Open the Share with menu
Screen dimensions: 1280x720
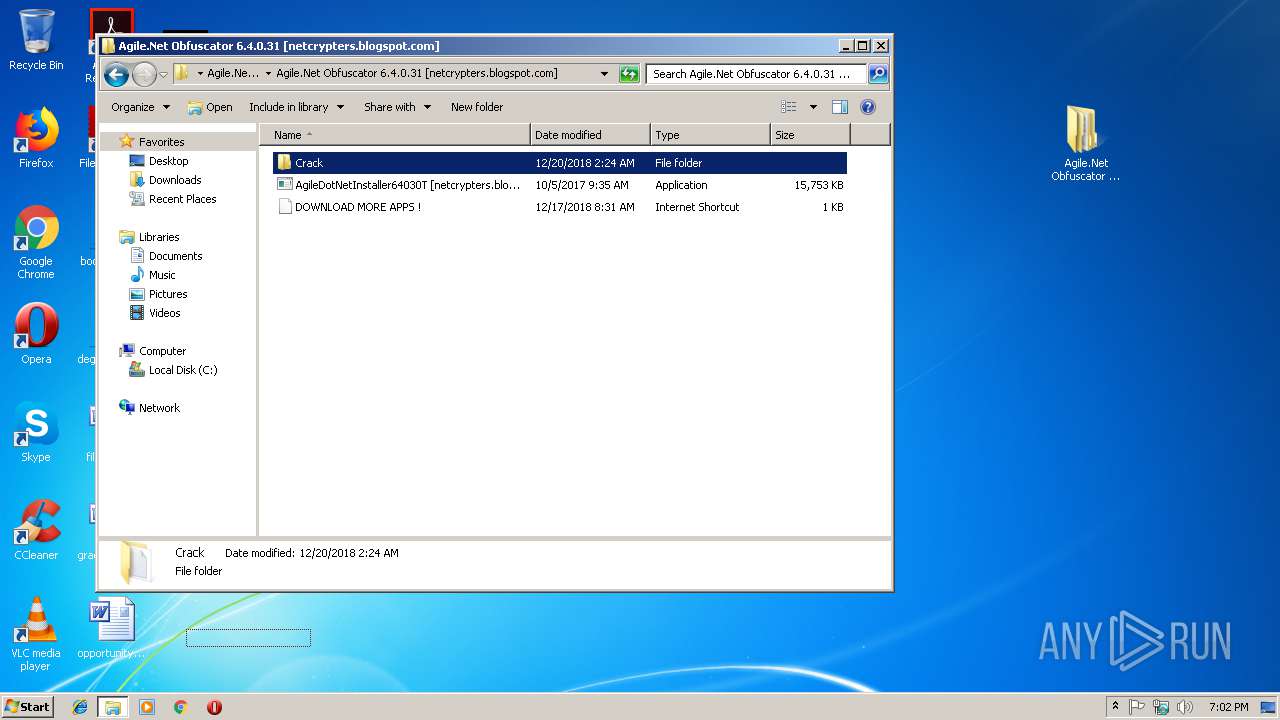397,107
